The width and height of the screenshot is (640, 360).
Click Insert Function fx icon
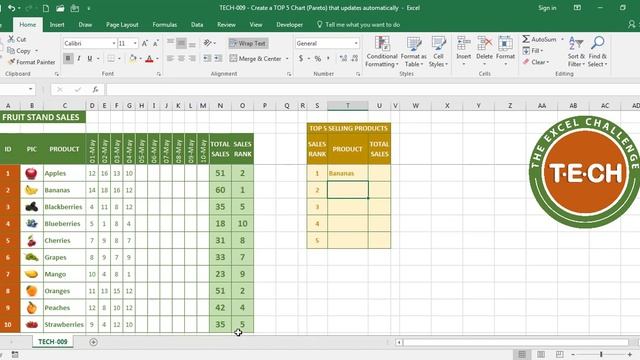95,89
